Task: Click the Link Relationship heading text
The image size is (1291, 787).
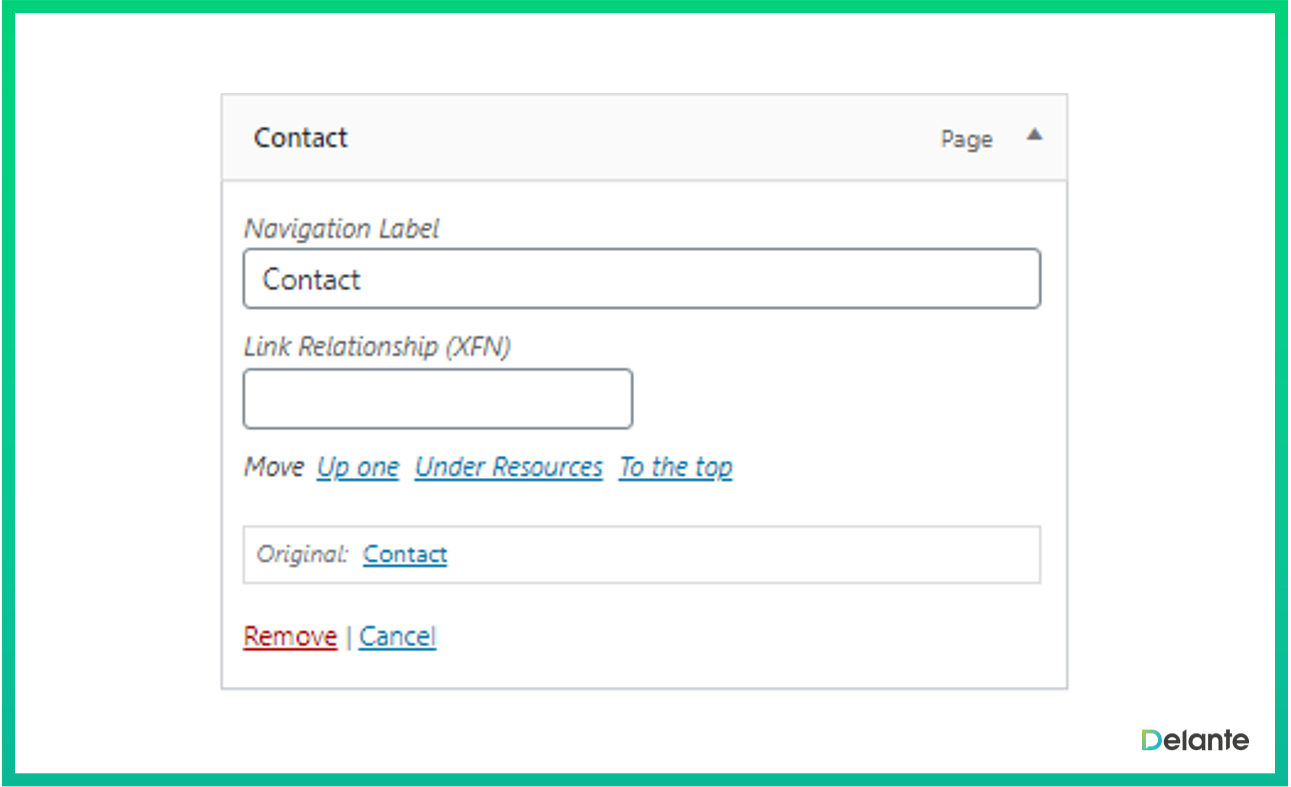Action: pos(378,347)
